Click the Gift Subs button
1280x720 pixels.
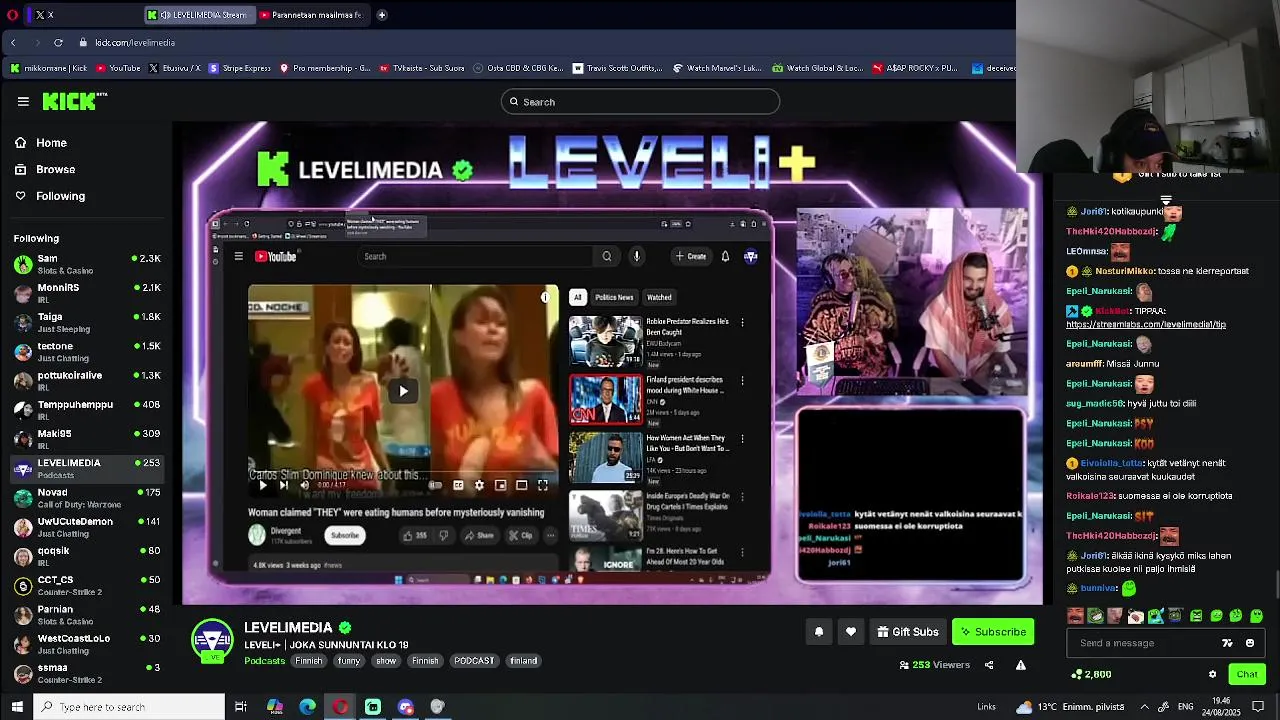tap(908, 632)
